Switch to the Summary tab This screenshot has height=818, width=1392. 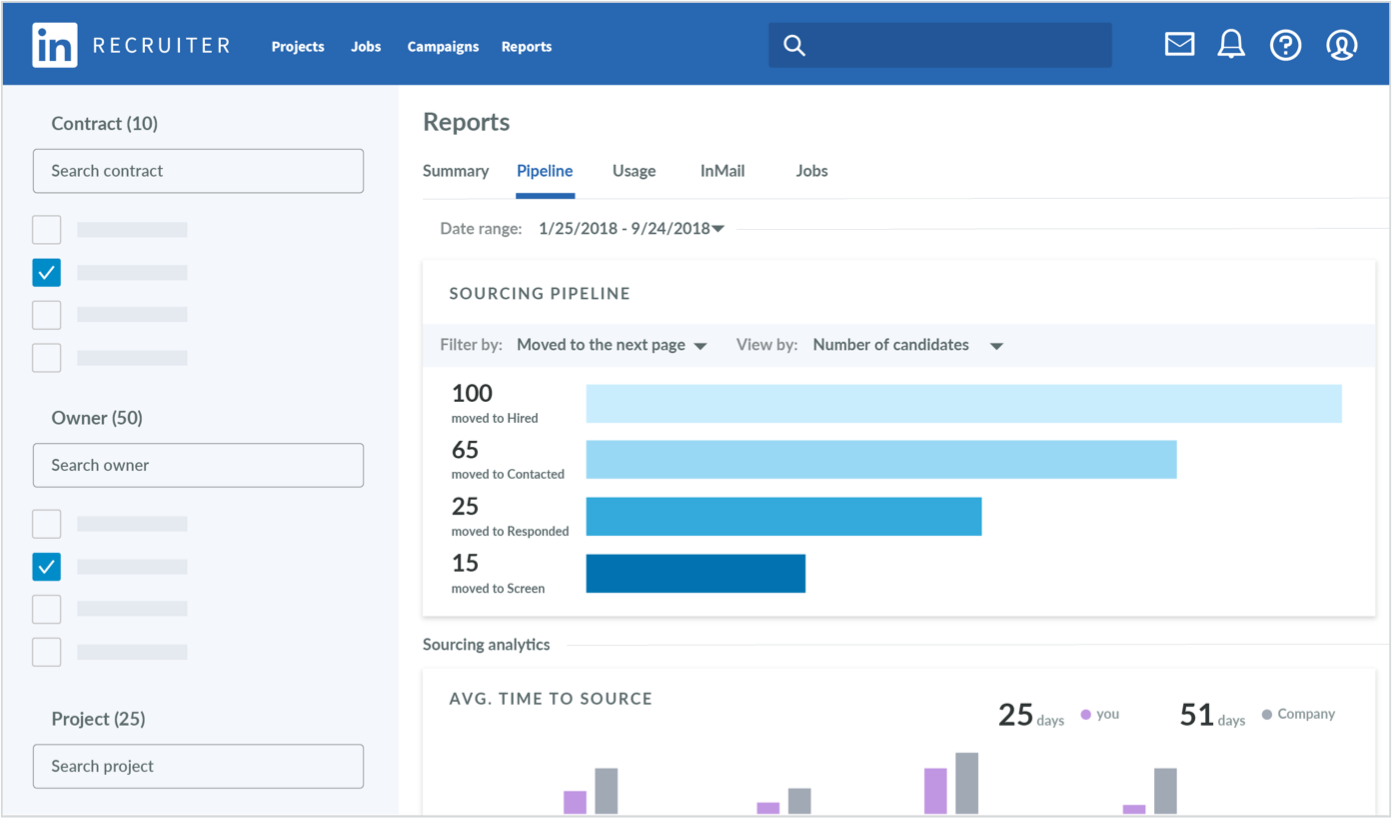(456, 171)
